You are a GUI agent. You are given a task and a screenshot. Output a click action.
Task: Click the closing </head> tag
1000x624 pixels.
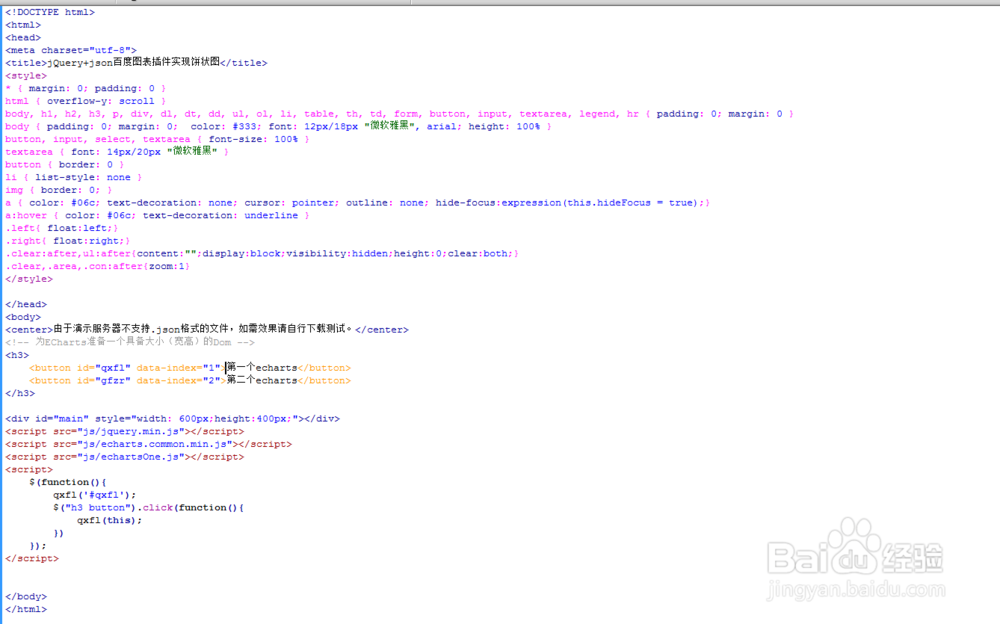point(26,304)
